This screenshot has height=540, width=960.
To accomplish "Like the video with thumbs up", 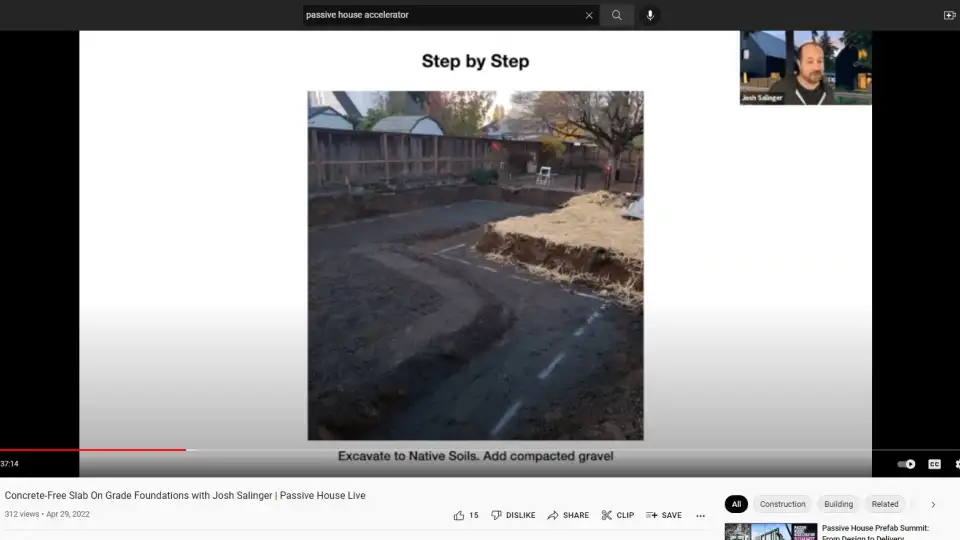I will [x=460, y=515].
